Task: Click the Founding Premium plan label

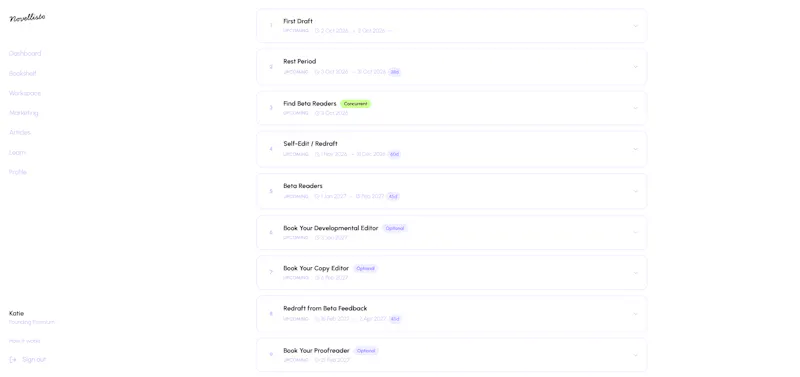Action: [x=32, y=322]
